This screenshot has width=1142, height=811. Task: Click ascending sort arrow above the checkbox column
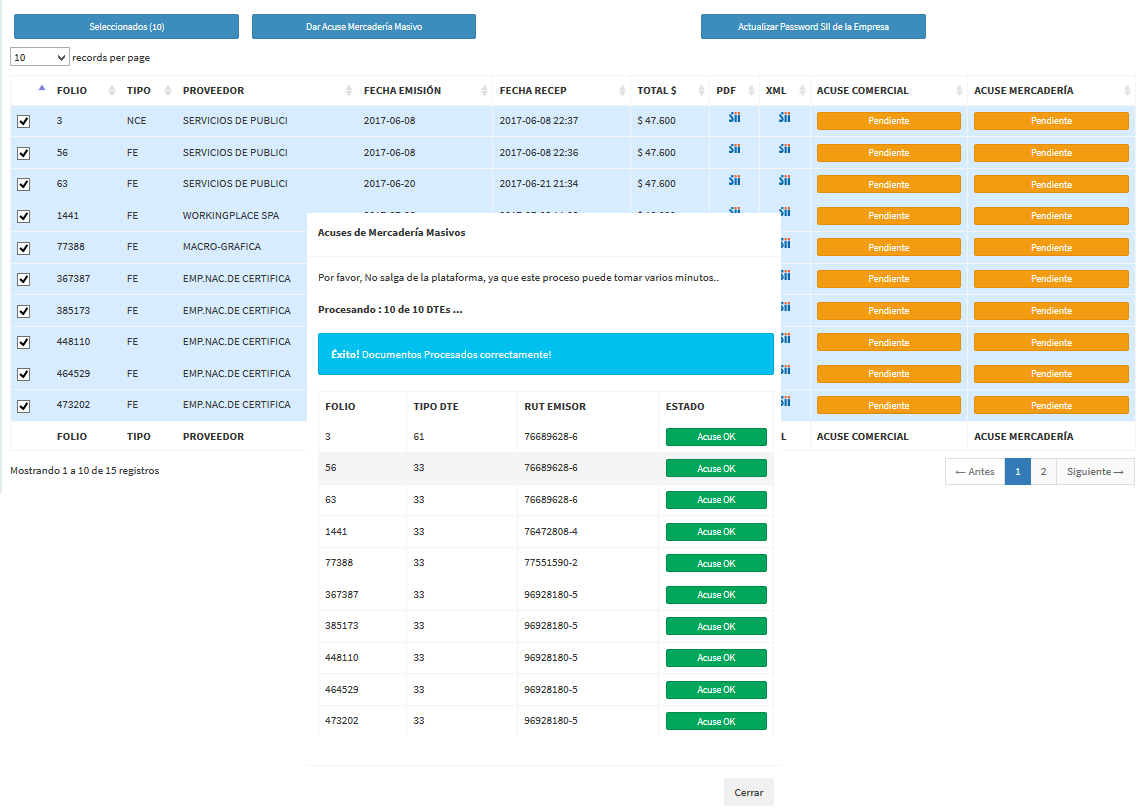click(x=42, y=88)
